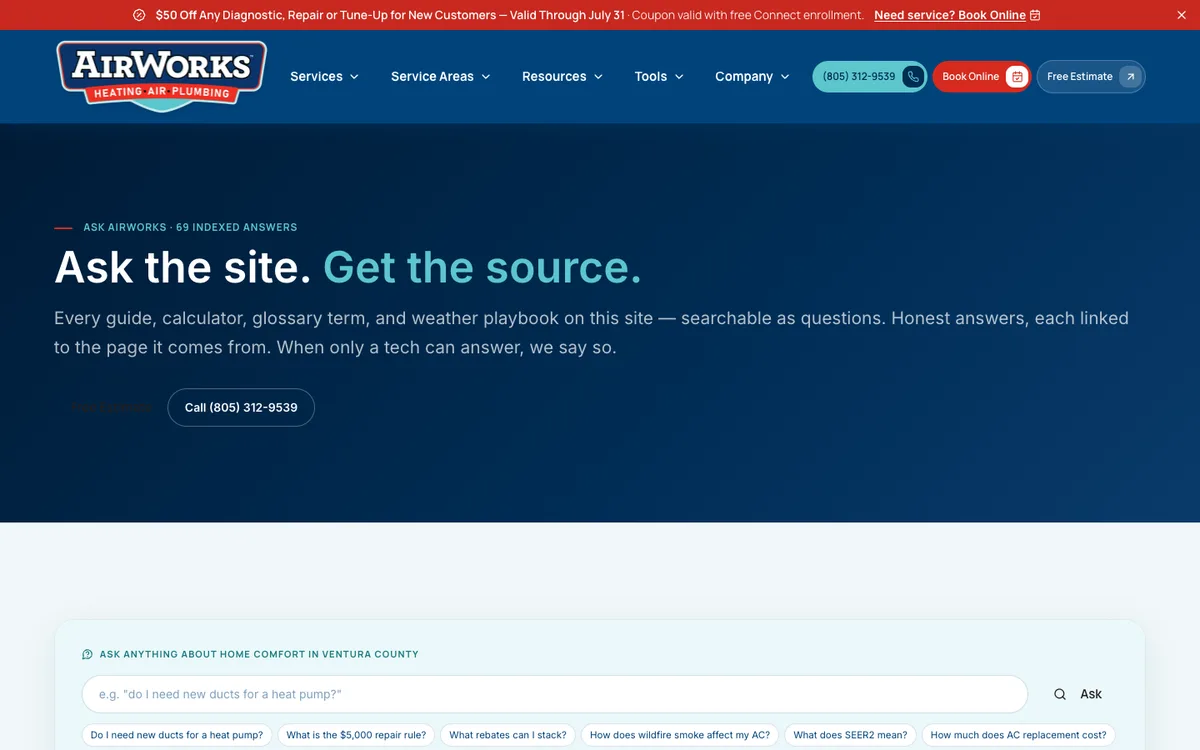Select 'What does SEER2 mean?' chip
The height and width of the screenshot is (750, 1200).
point(850,735)
